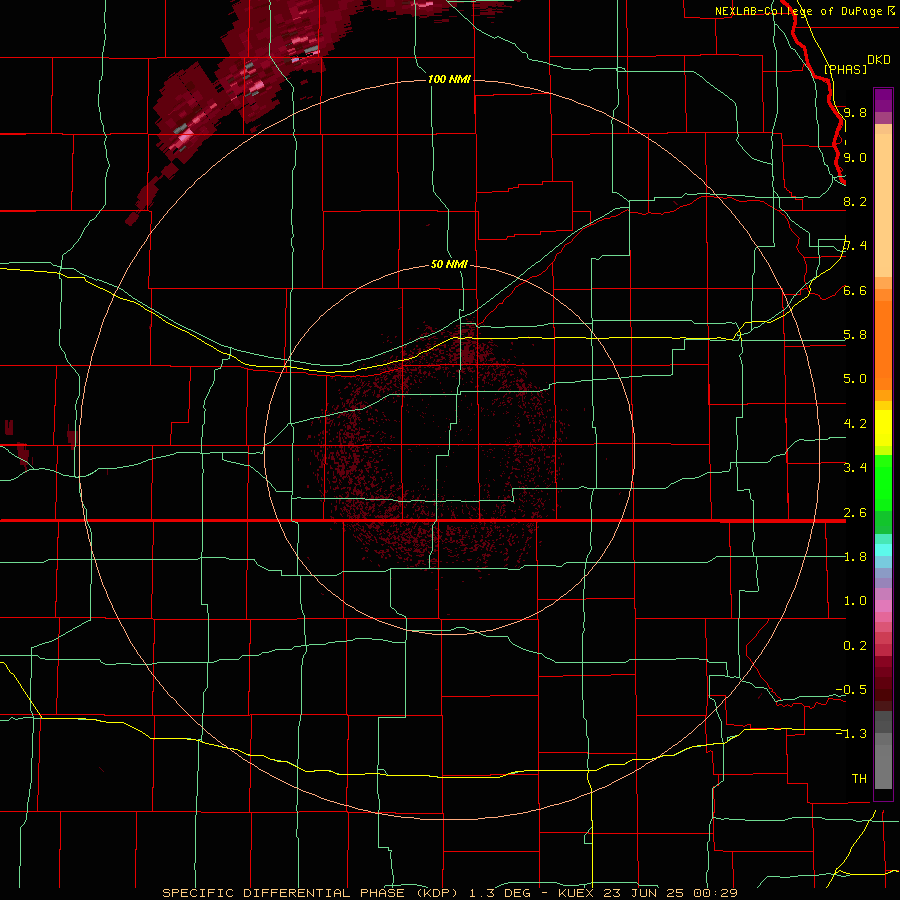Click the -0.5 color scale value

pos(851,690)
